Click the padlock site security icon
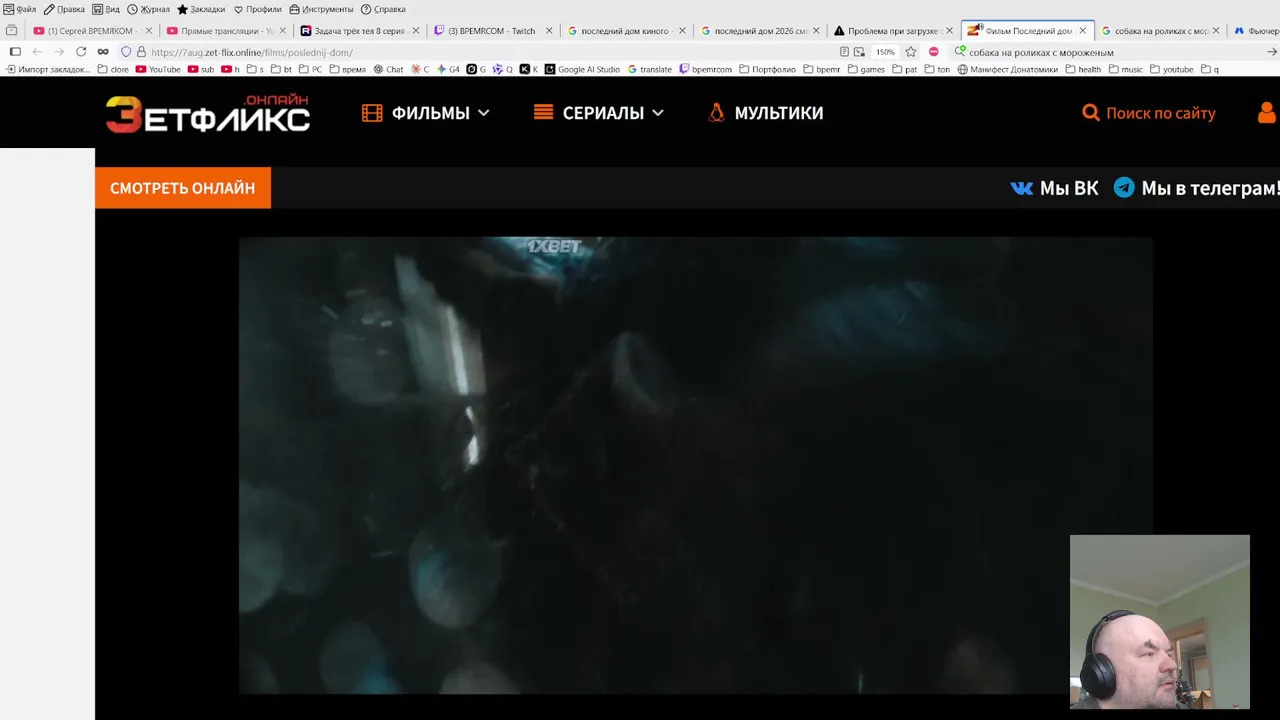Image resolution: width=1280 pixels, height=720 pixels. coord(141,52)
